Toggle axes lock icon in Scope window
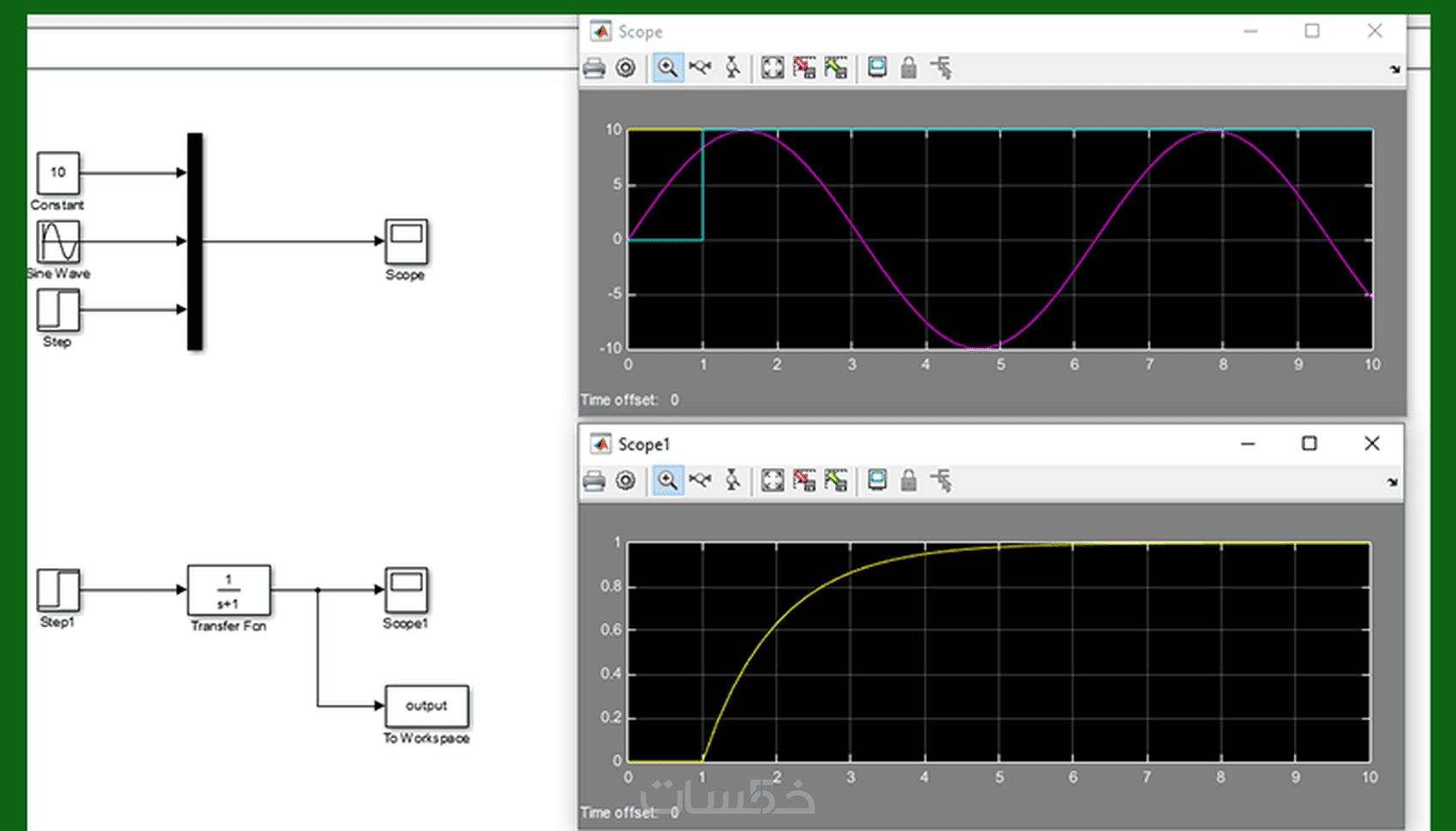Viewport: 1456px width, 831px height. point(909,68)
